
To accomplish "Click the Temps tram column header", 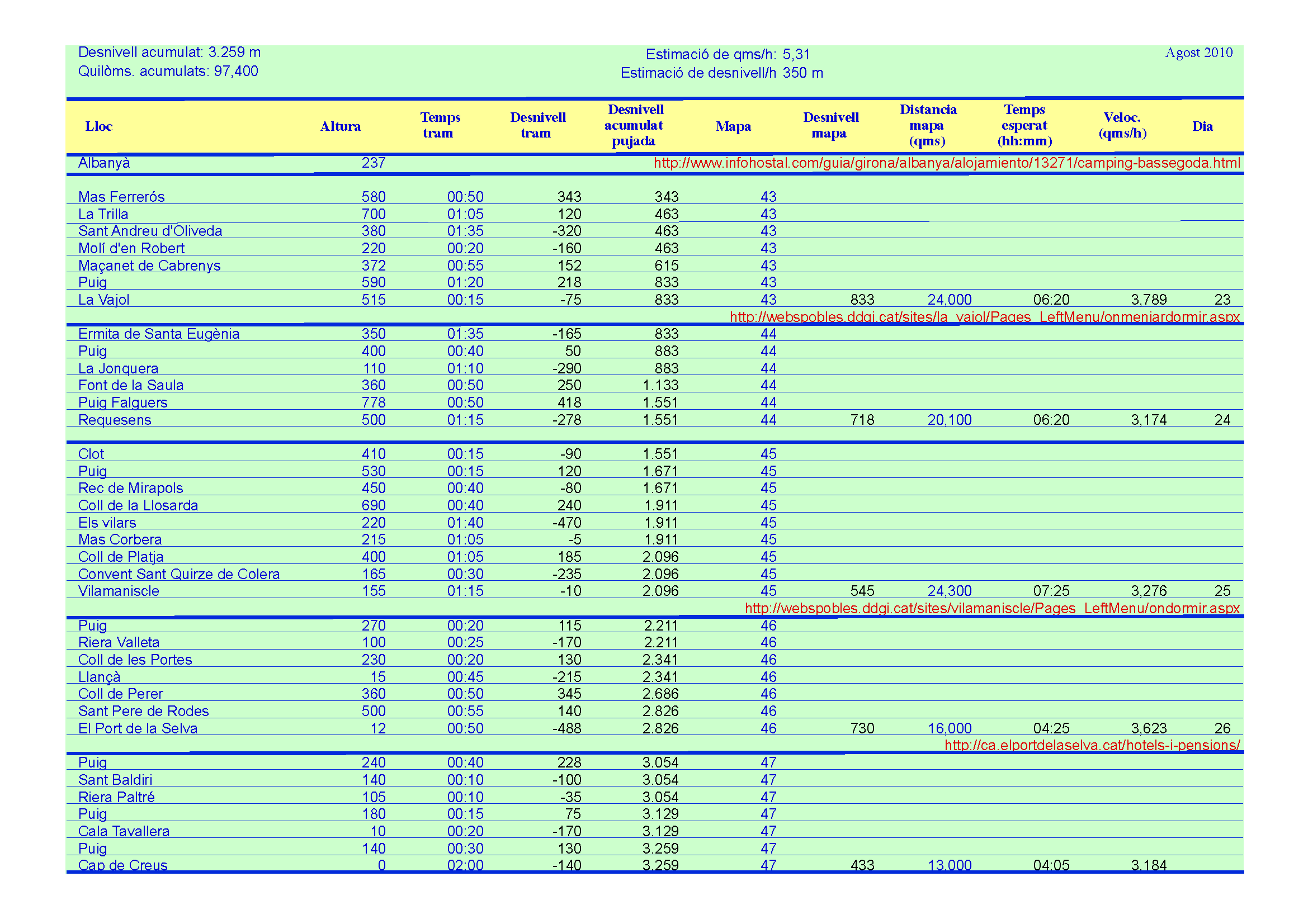I will (440, 125).
